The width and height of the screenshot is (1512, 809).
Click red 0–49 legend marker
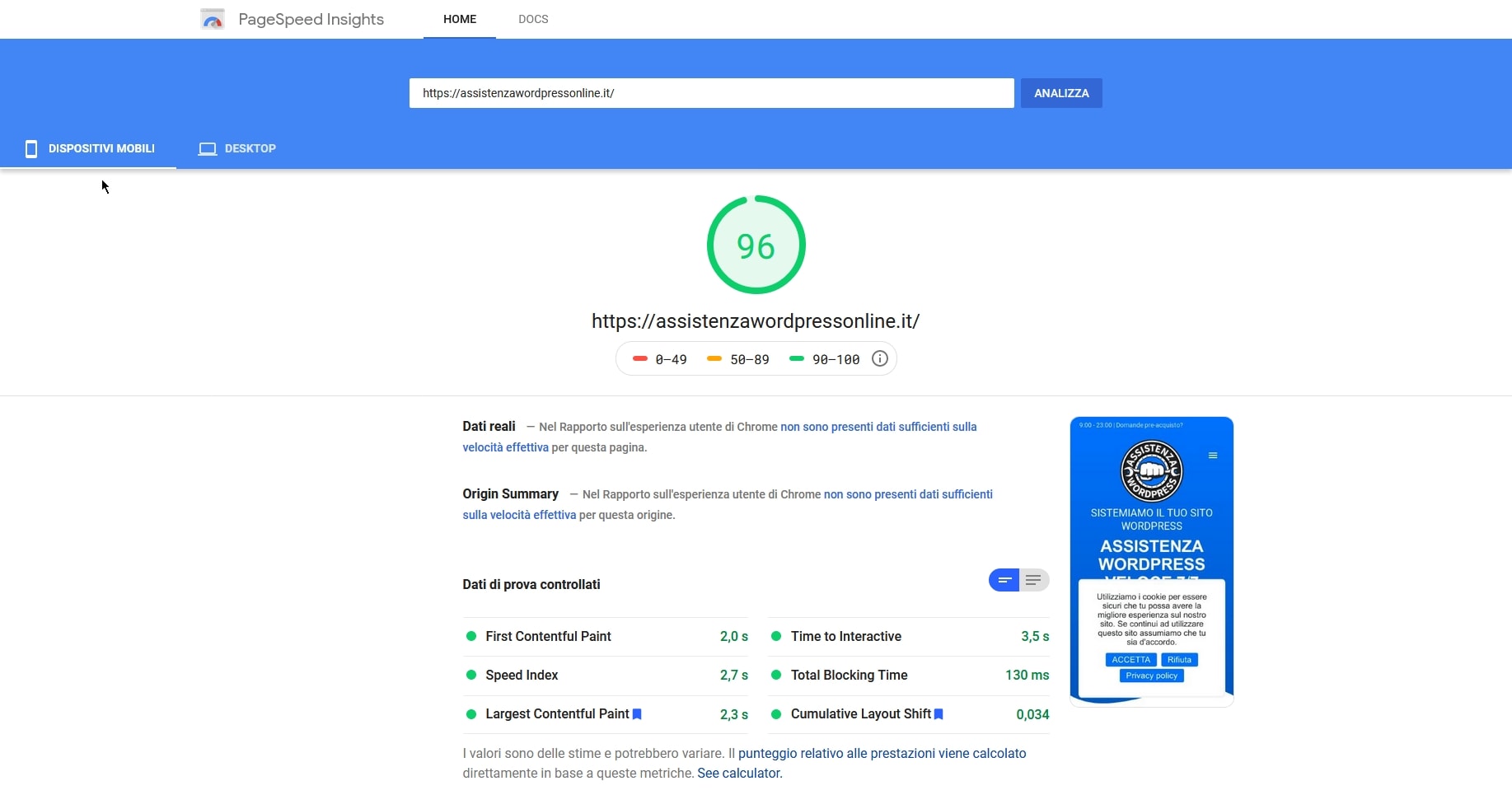coord(640,358)
